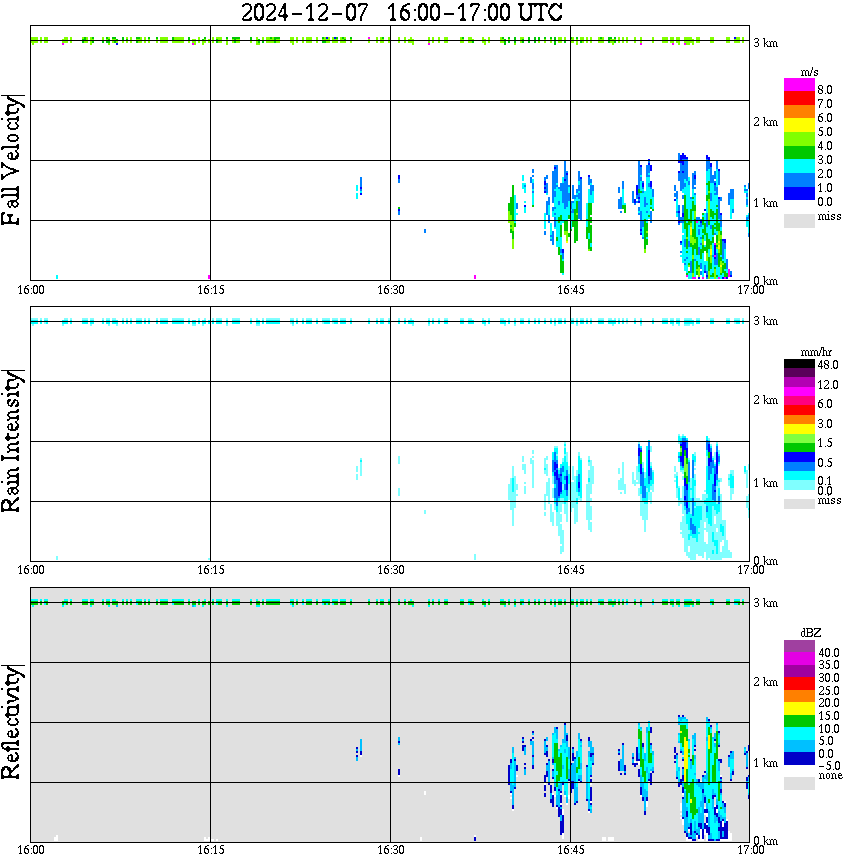Click the date and time title at top
This screenshot has width=850, height=868.
pos(402,13)
